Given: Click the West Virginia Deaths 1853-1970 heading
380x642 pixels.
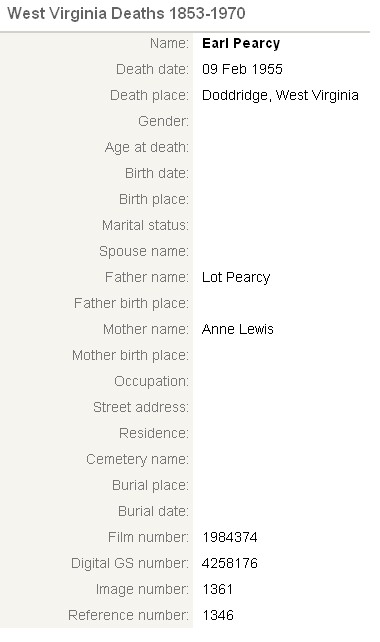Looking at the screenshot, I should pyautogui.click(x=126, y=14).
